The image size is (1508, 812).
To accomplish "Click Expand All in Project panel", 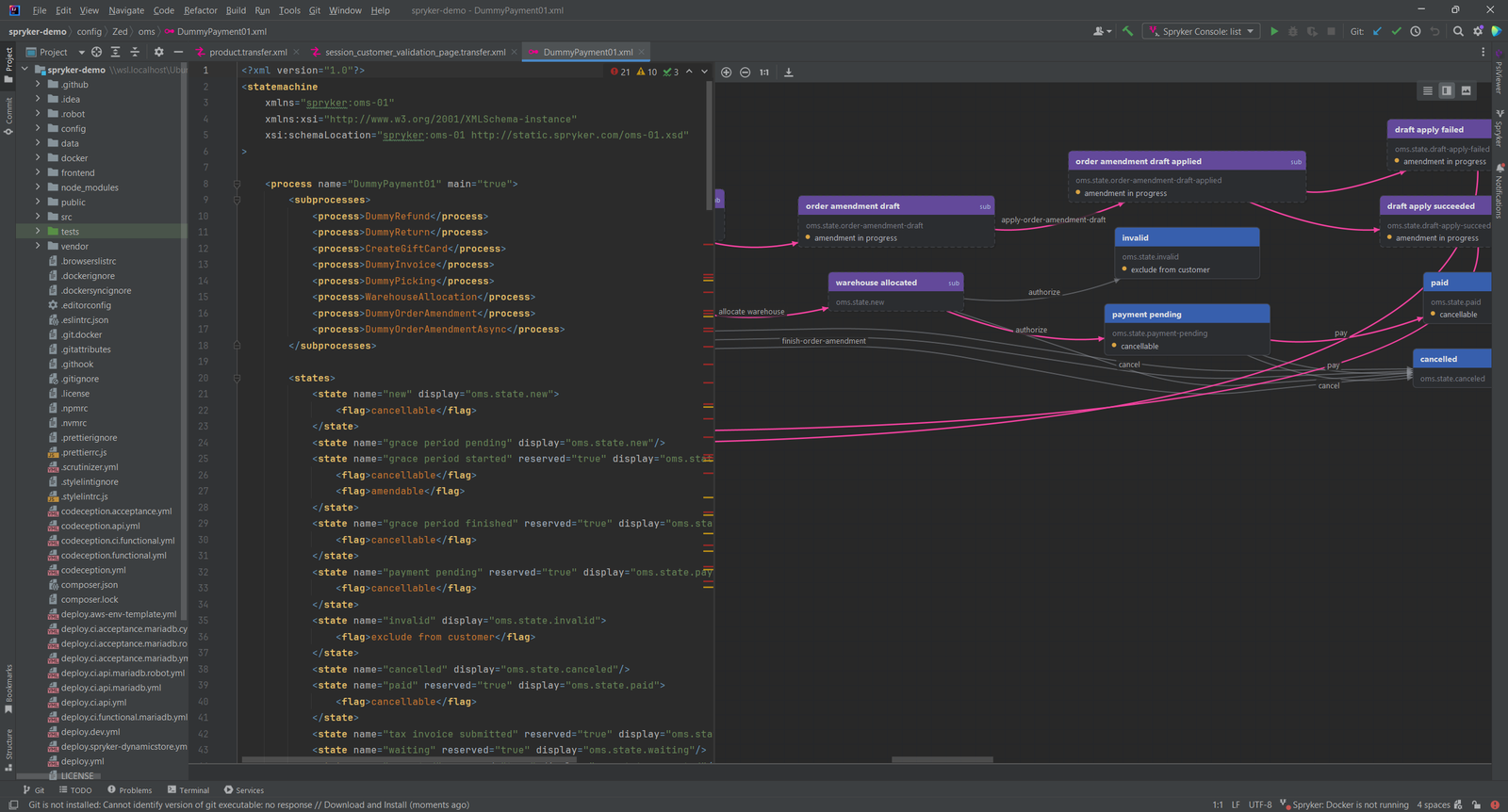I will tap(115, 52).
